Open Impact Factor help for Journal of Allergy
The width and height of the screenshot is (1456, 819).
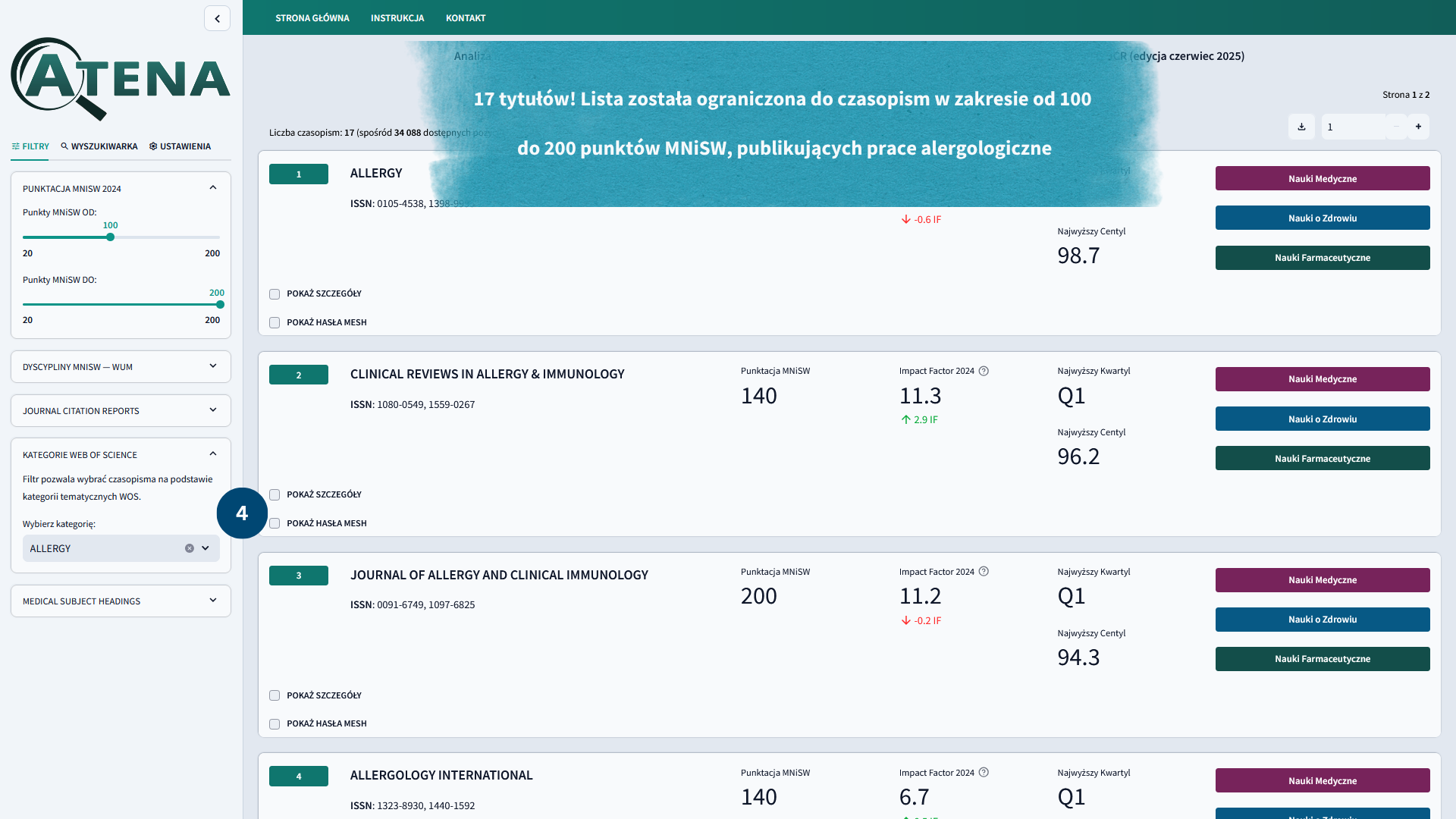[984, 572]
